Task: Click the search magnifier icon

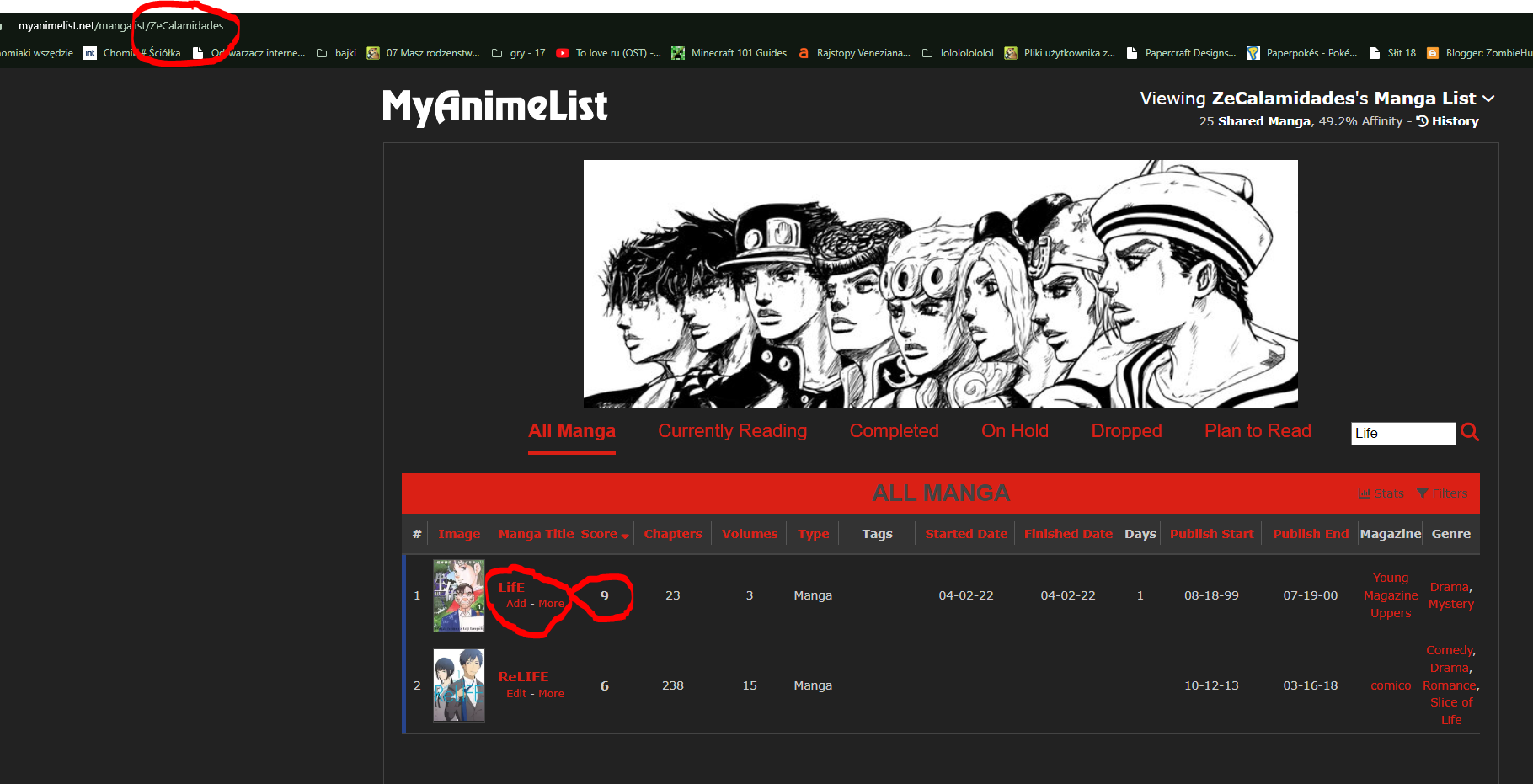Action: (1470, 432)
